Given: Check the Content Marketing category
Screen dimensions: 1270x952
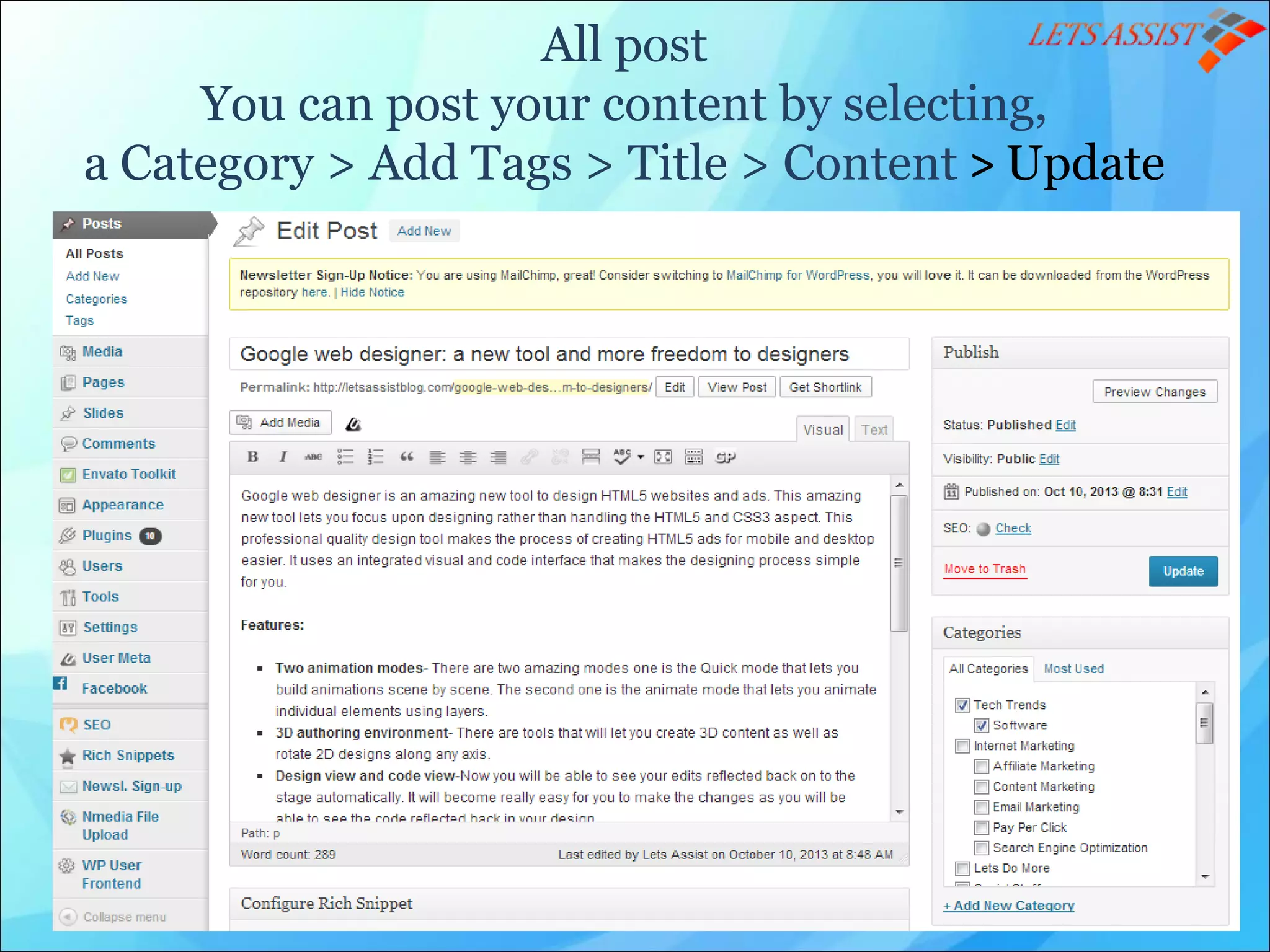Looking at the screenshot, I should (x=982, y=787).
